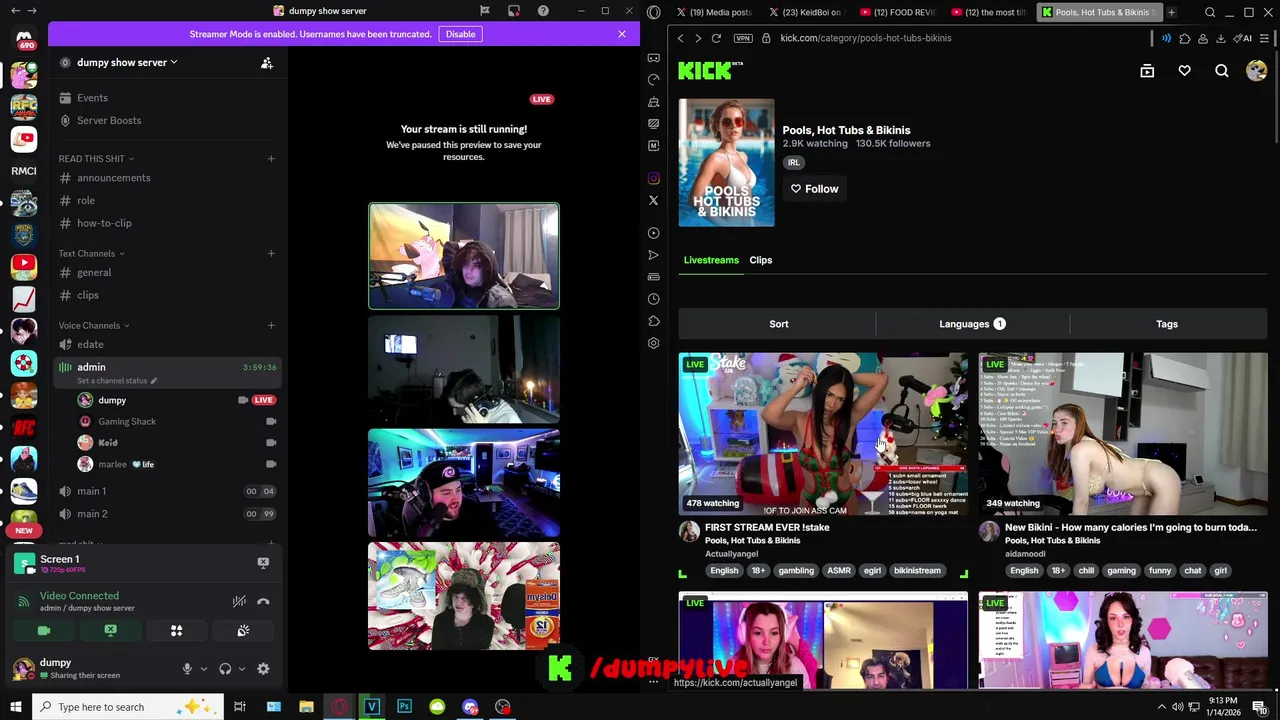This screenshot has width=1280, height=720.
Task: Add channel to READ THIS SHIT category
Action: (271, 158)
